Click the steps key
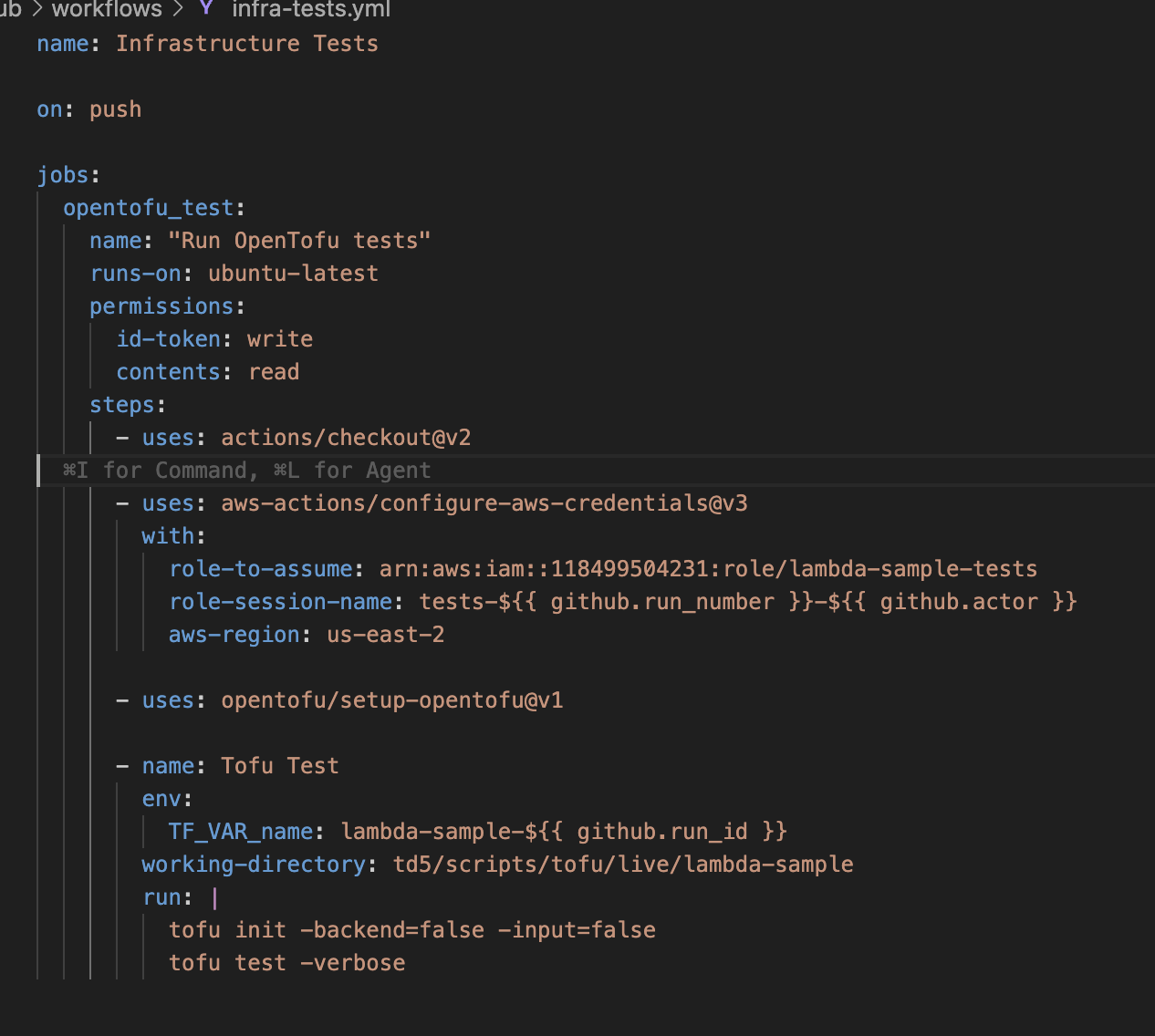Image resolution: width=1155 pixels, height=1036 pixels. tap(122, 405)
